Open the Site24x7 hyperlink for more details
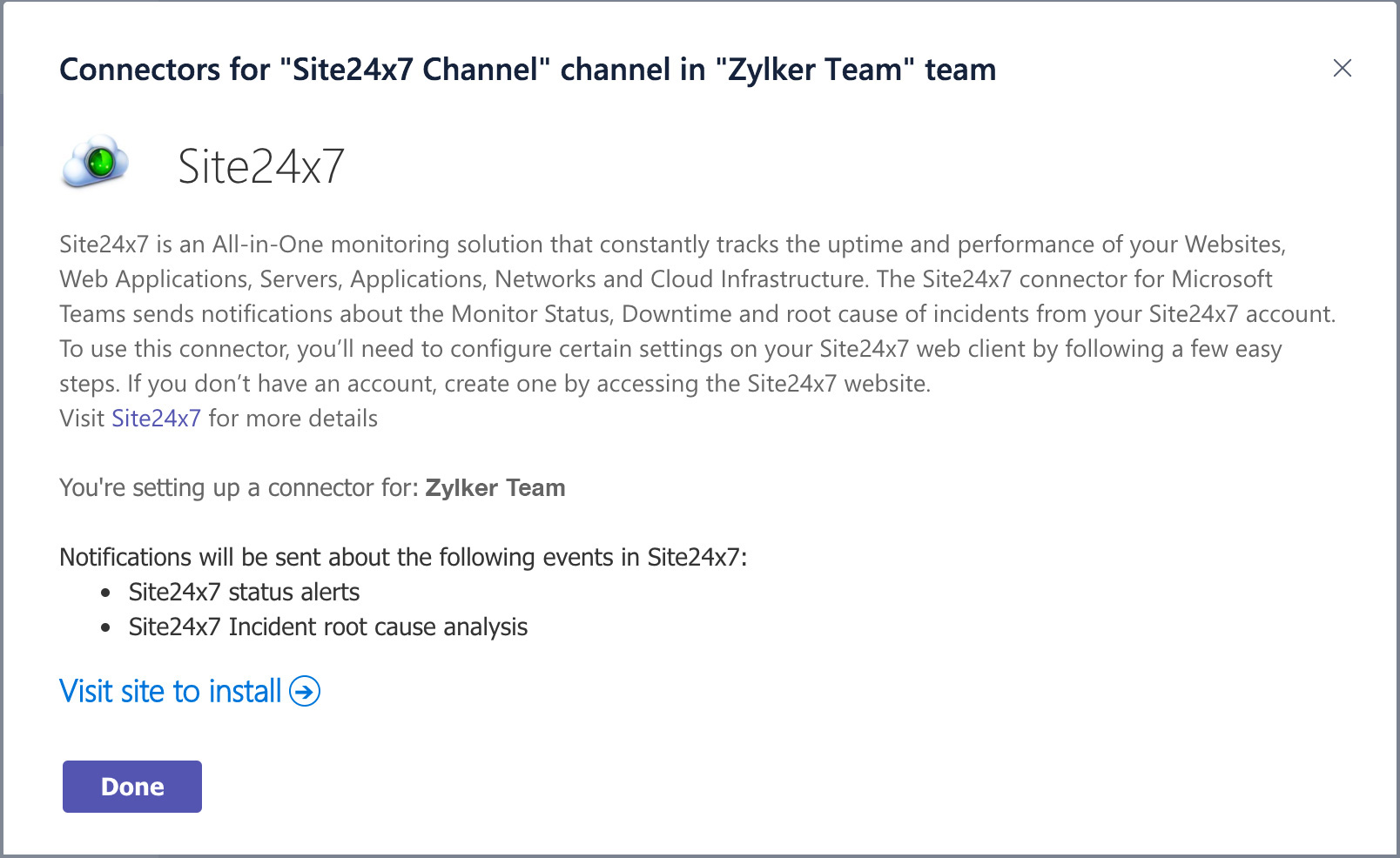This screenshot has width=1400, height=858. coord(156,419)
